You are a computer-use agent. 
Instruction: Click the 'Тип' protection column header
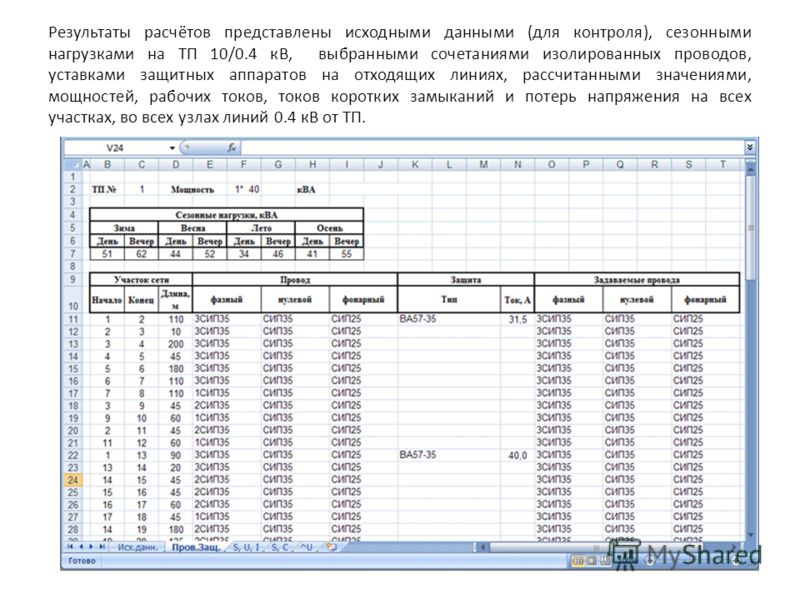pos(449,299)
